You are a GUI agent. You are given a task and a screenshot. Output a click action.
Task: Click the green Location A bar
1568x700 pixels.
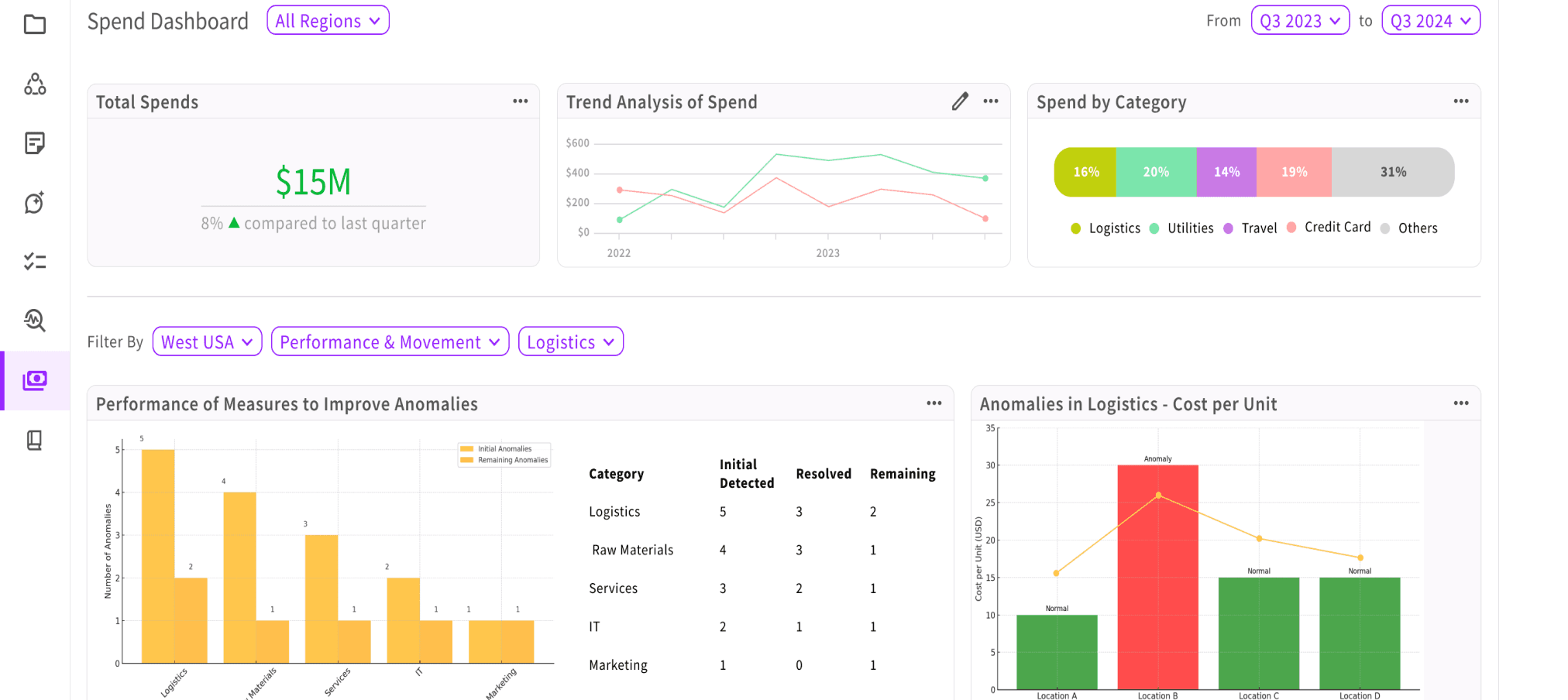coord(1057,652)
